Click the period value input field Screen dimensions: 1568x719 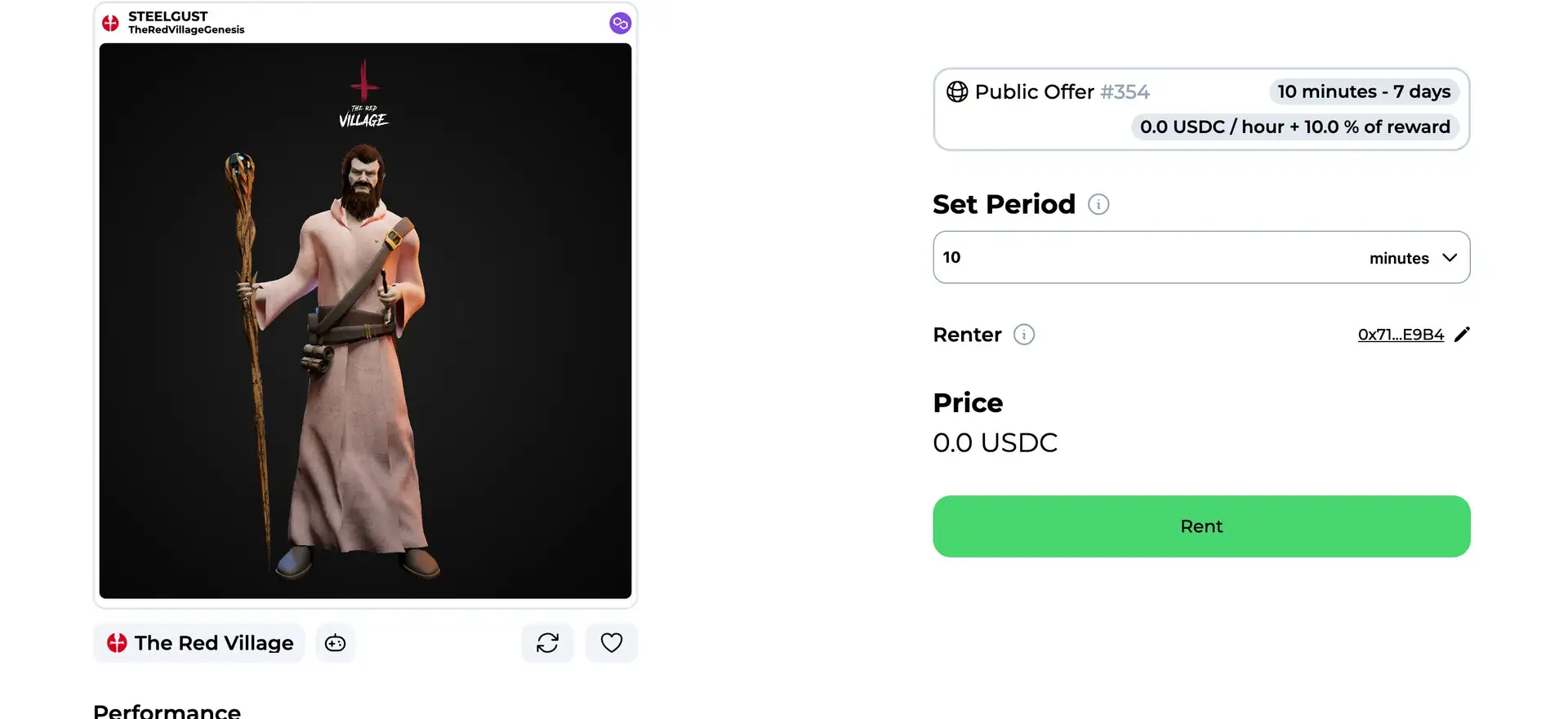point(1143,258)
